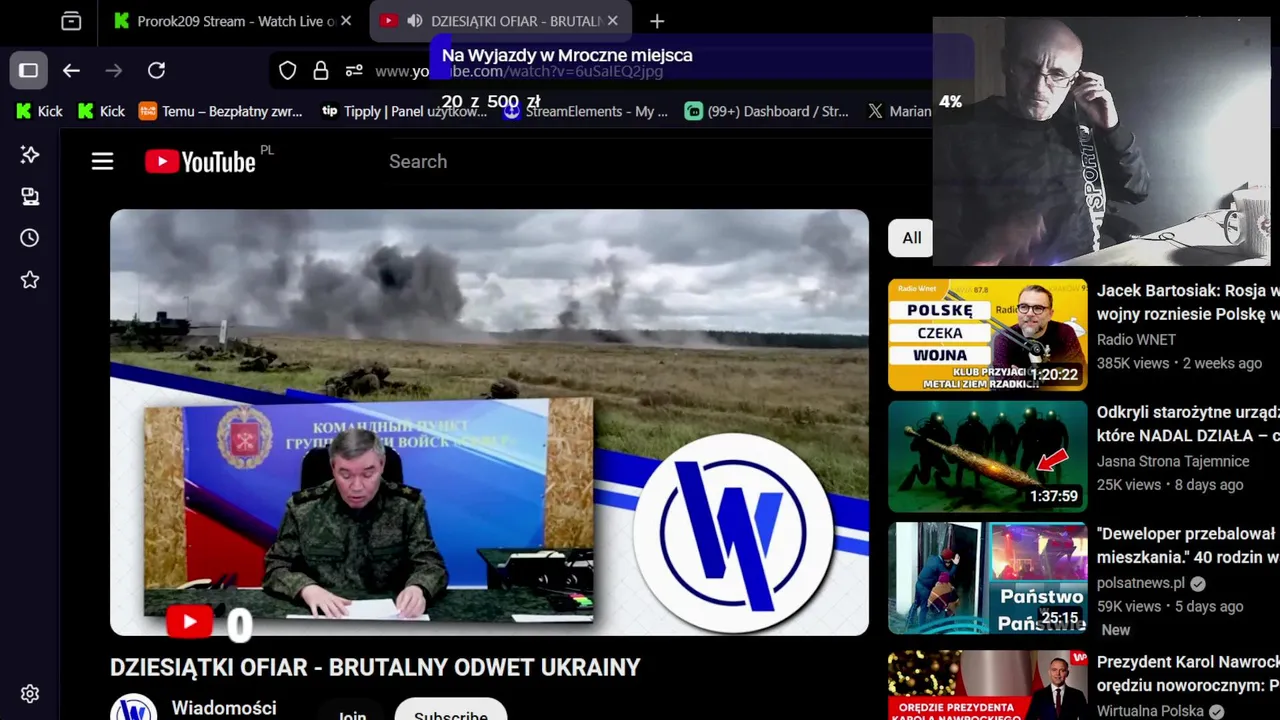This screenshot has width=1280, height=720.
Task: Close the DZIESIĄTKI OFIAR tab
Action: [612, 21]
